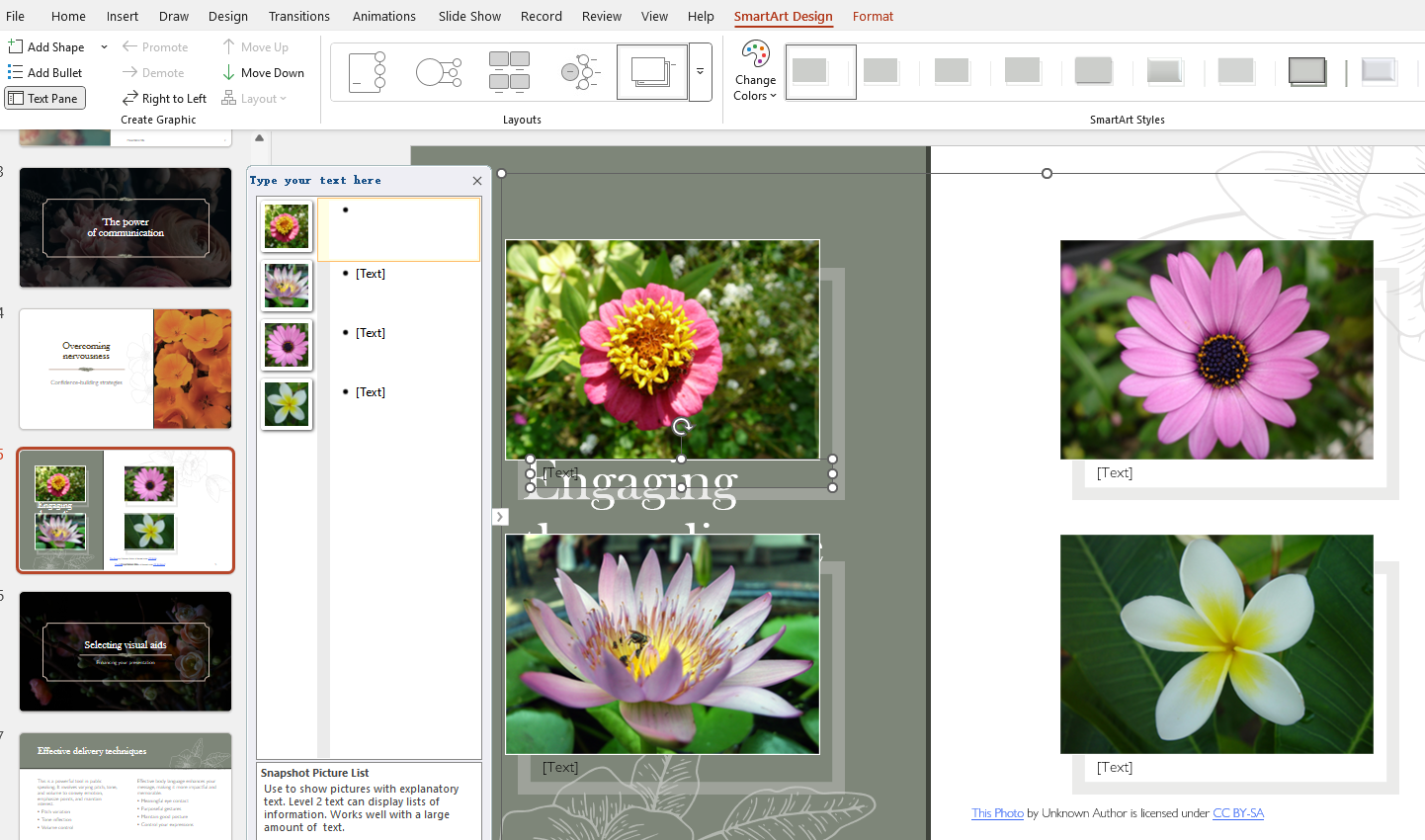Viewport: 1425px width, 840px height.
Task: Switch layout with Right to Left
Action: click(164, 98)
